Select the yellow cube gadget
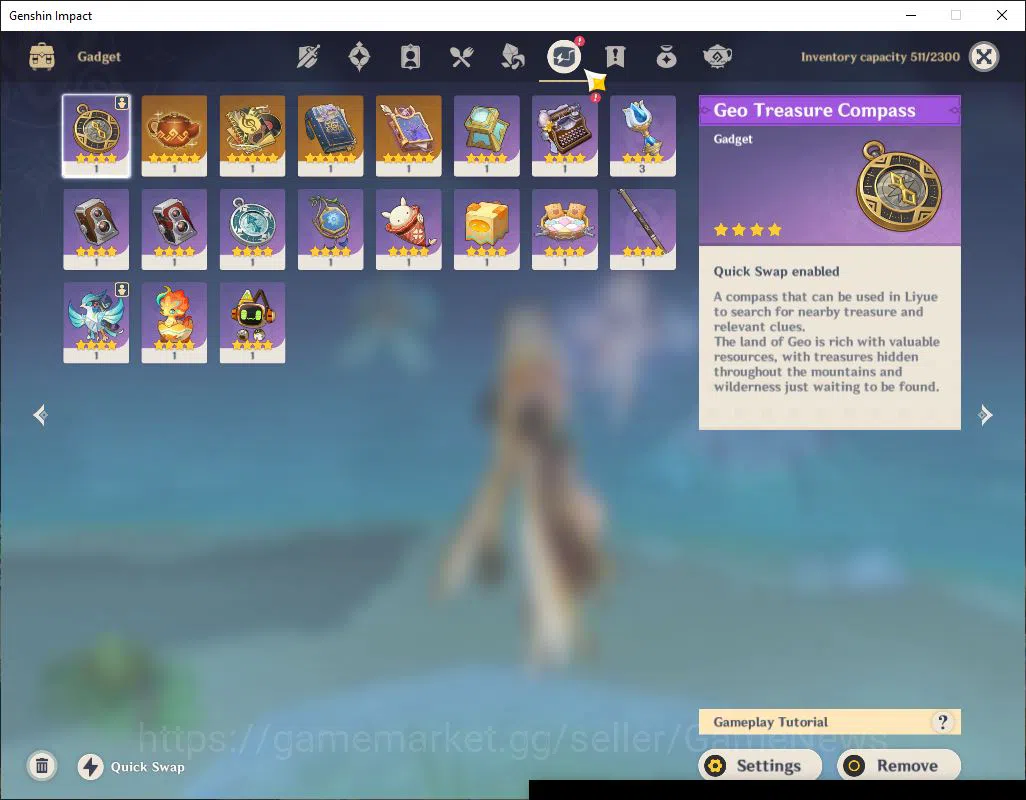 (486, 230)
